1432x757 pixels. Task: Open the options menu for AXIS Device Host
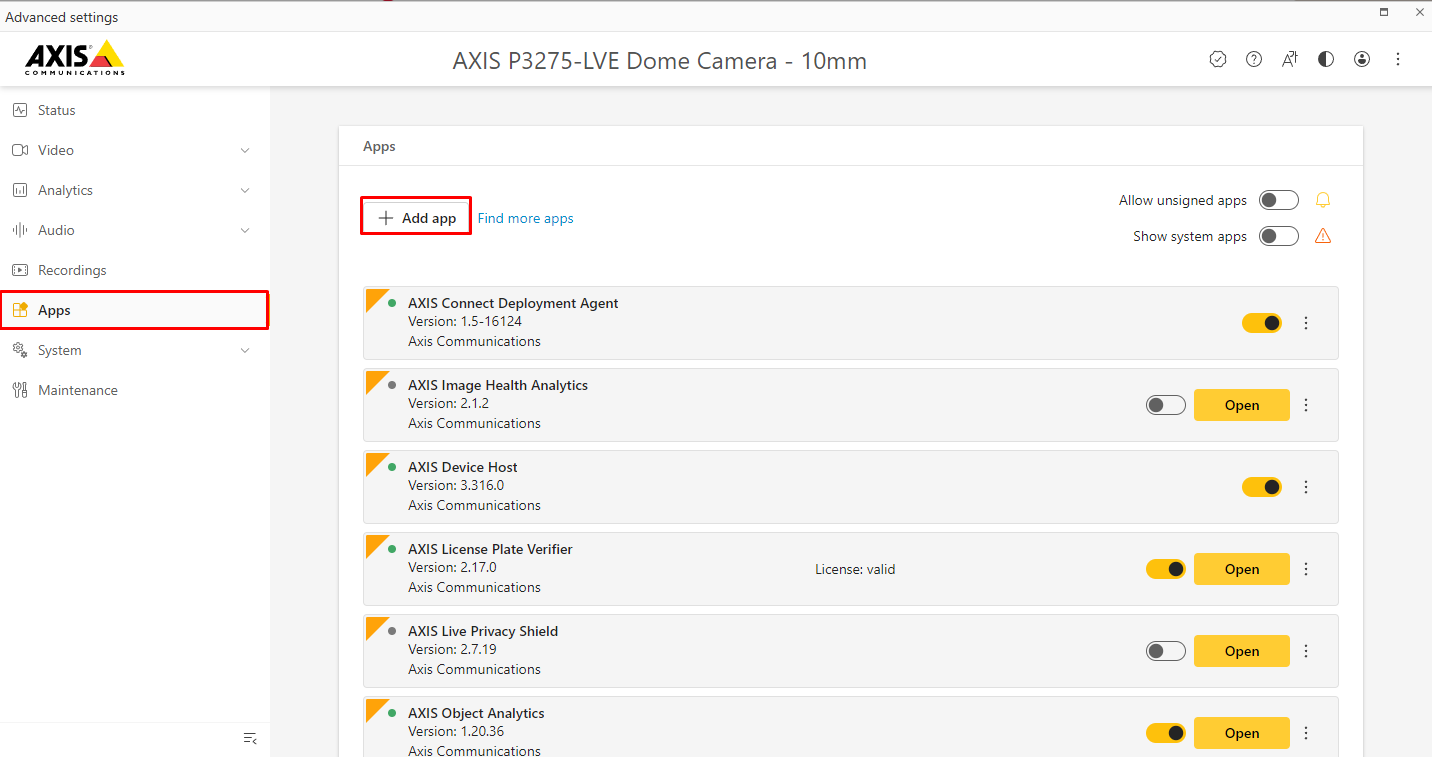pyautogui.click(x=1306, y=487)
